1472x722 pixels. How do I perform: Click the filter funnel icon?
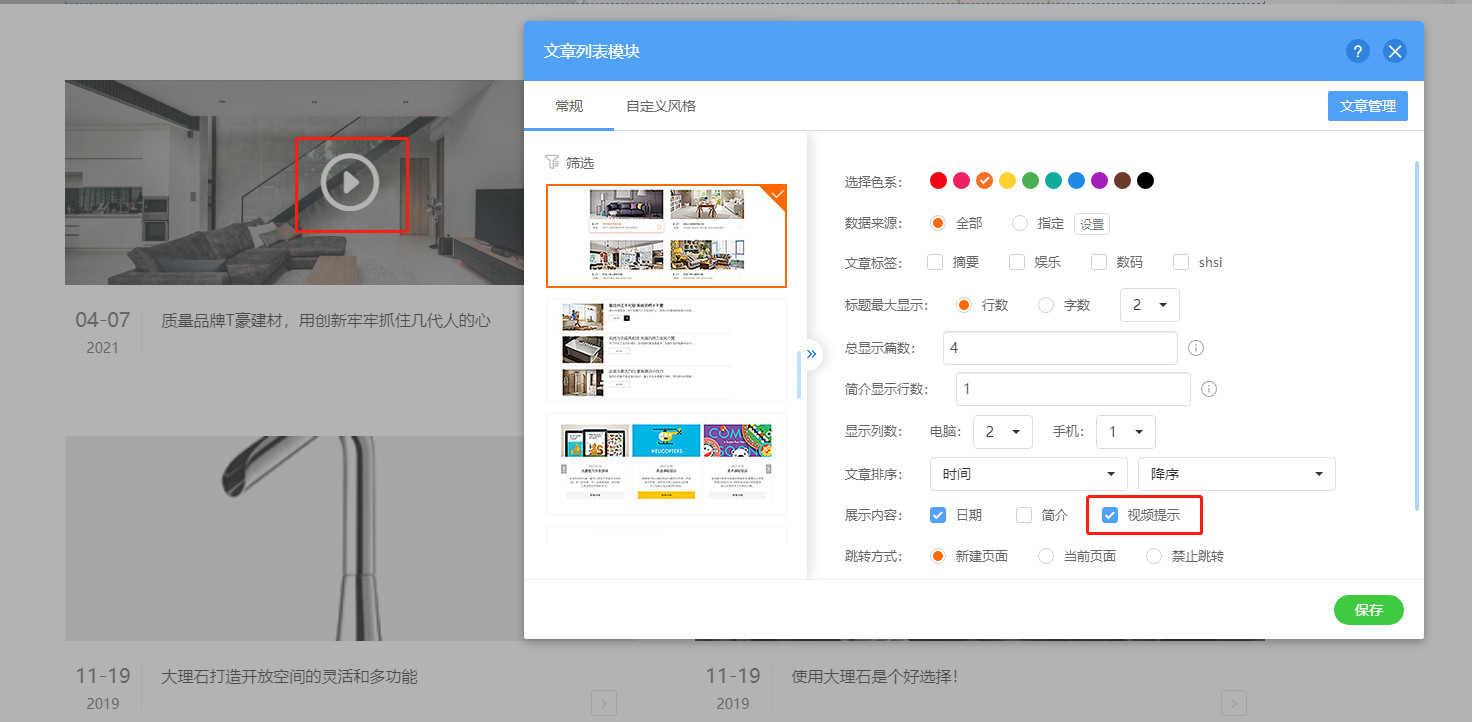point(552,162)
